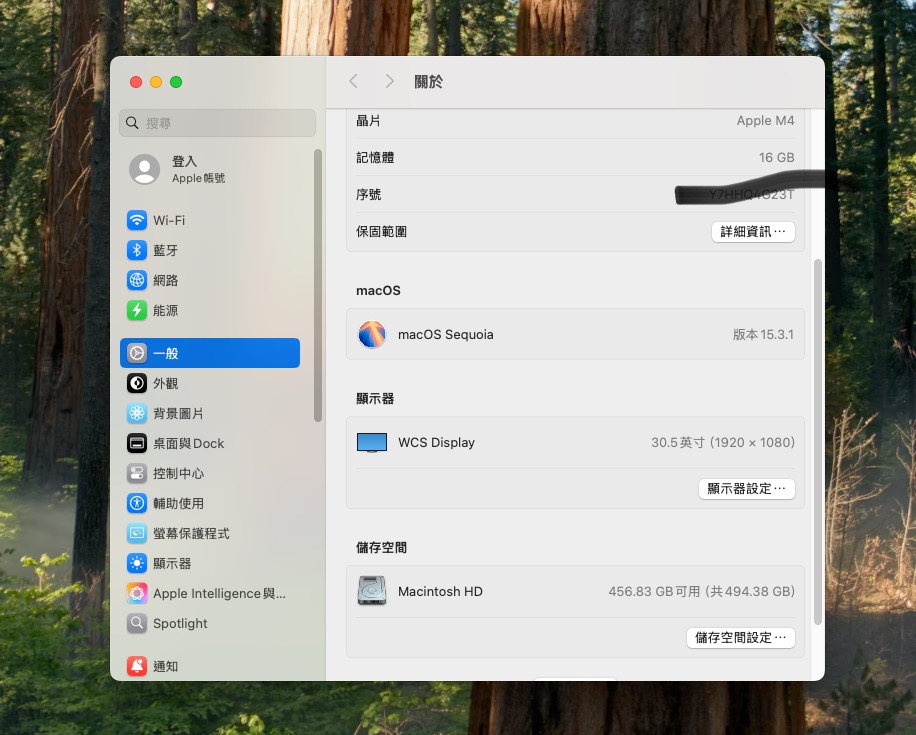
Task: Open the 桌面與 Dock icon
Action: (137, 443)
